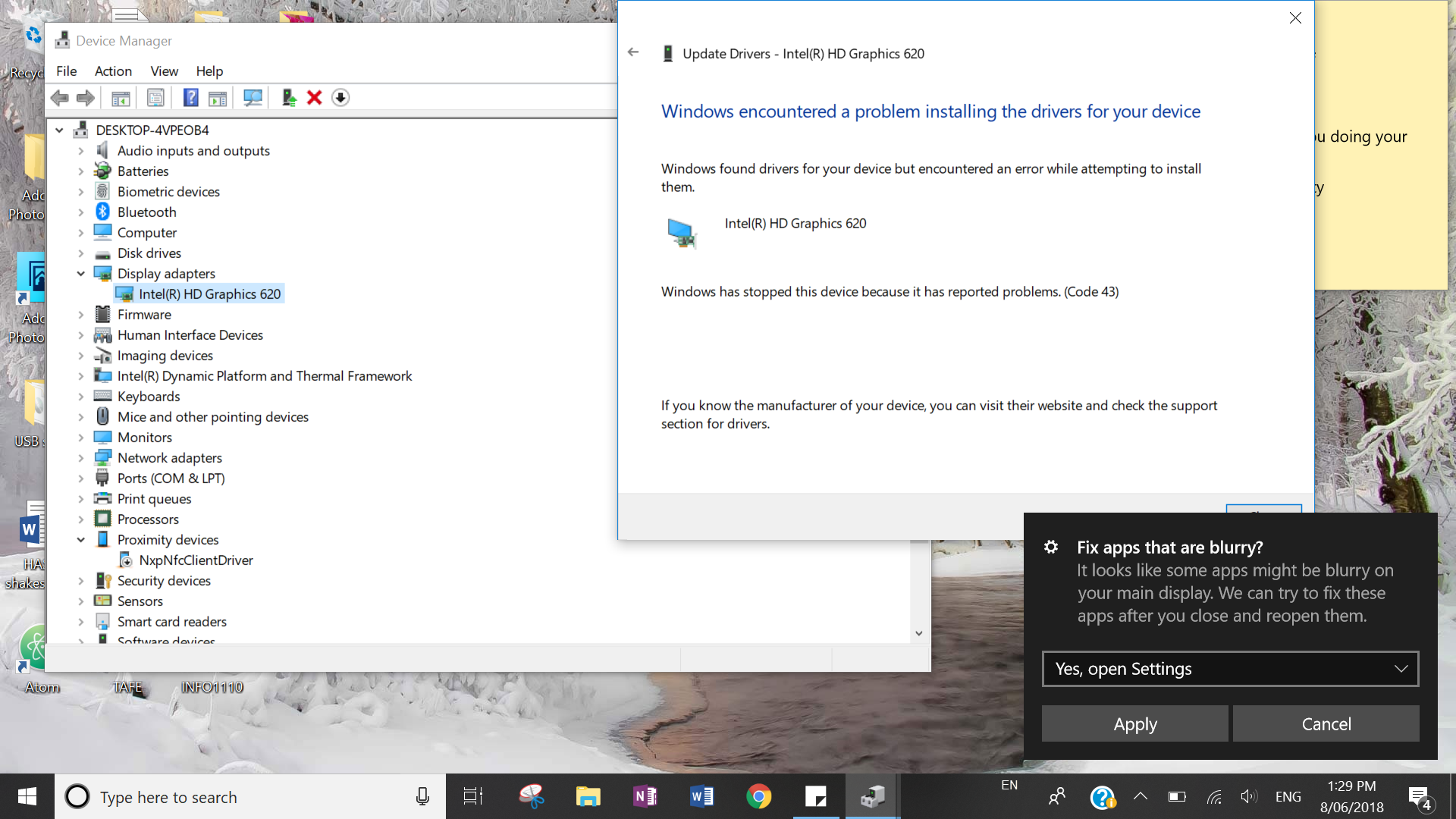Select Keyboards in the device tree

[x=149, y=397]
